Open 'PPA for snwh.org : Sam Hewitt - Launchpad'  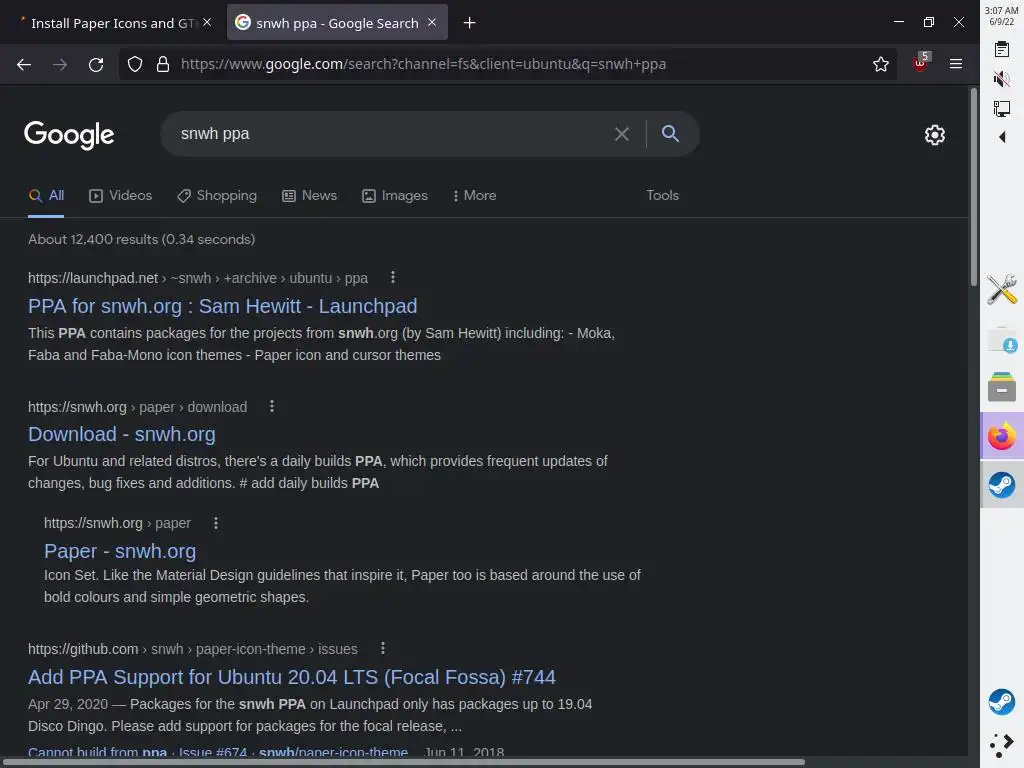(223, 306)
